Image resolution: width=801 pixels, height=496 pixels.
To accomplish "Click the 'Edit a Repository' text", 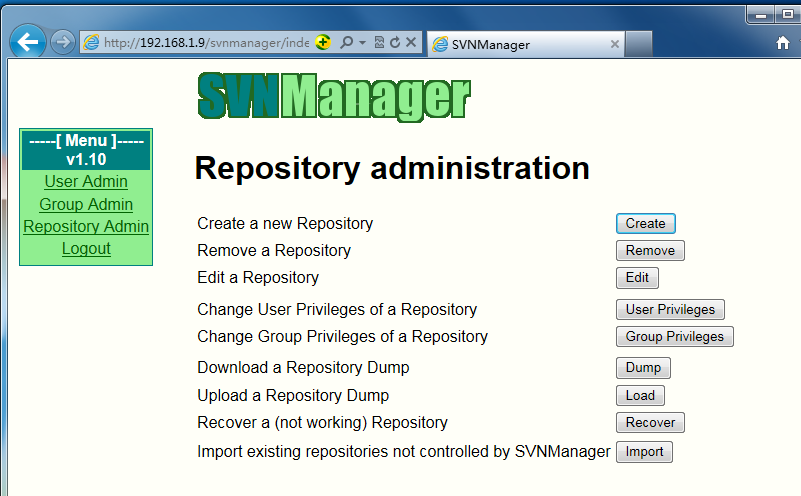I will pyautogui.click(x=258, y=278).
